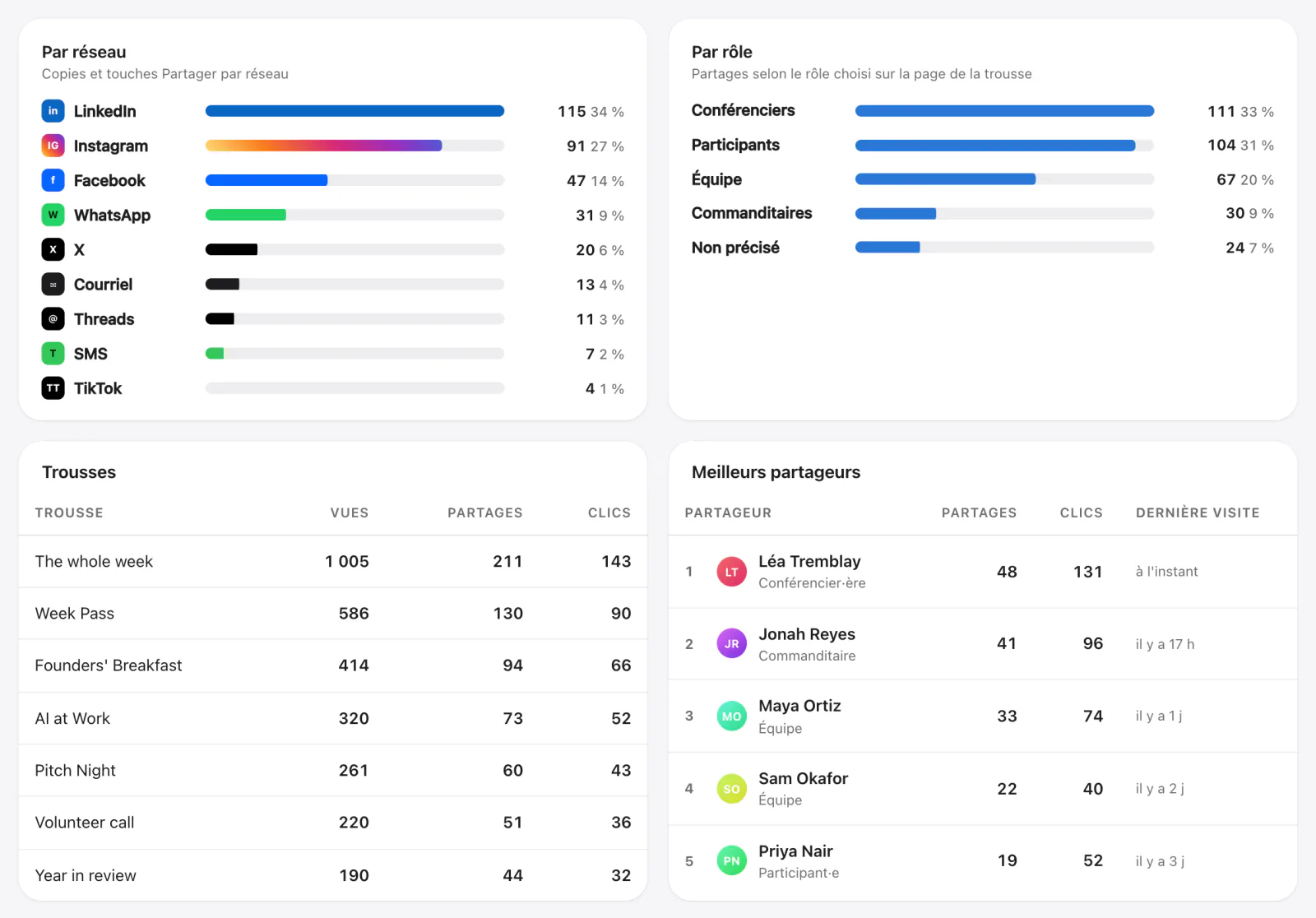Select the 'Priya Nair' name
Screen dimensions: 1316x918
[795, 851]
